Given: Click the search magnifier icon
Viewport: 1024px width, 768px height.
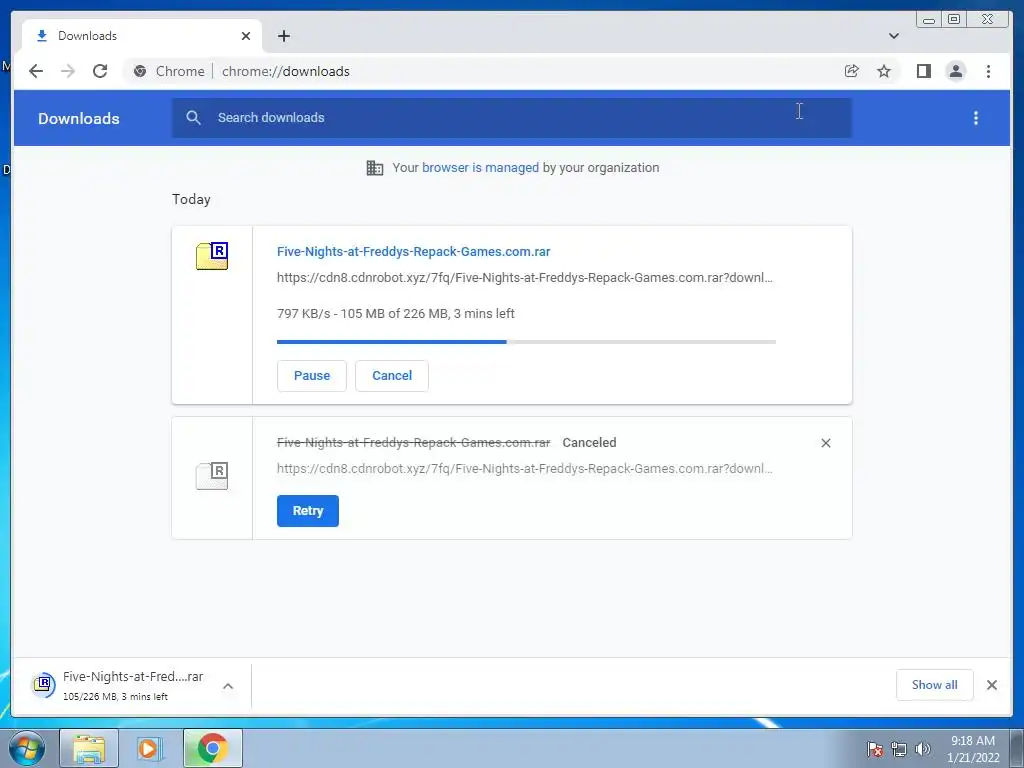Looking at the screenshot, I should pyautogui.click(x=193, y=118).
